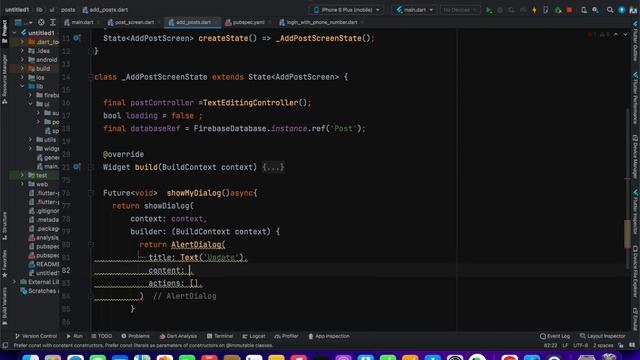This screenshot has width=640, height=360.
Task: Open the main.dart run configuration dropdown
Action: pos(414,10)
